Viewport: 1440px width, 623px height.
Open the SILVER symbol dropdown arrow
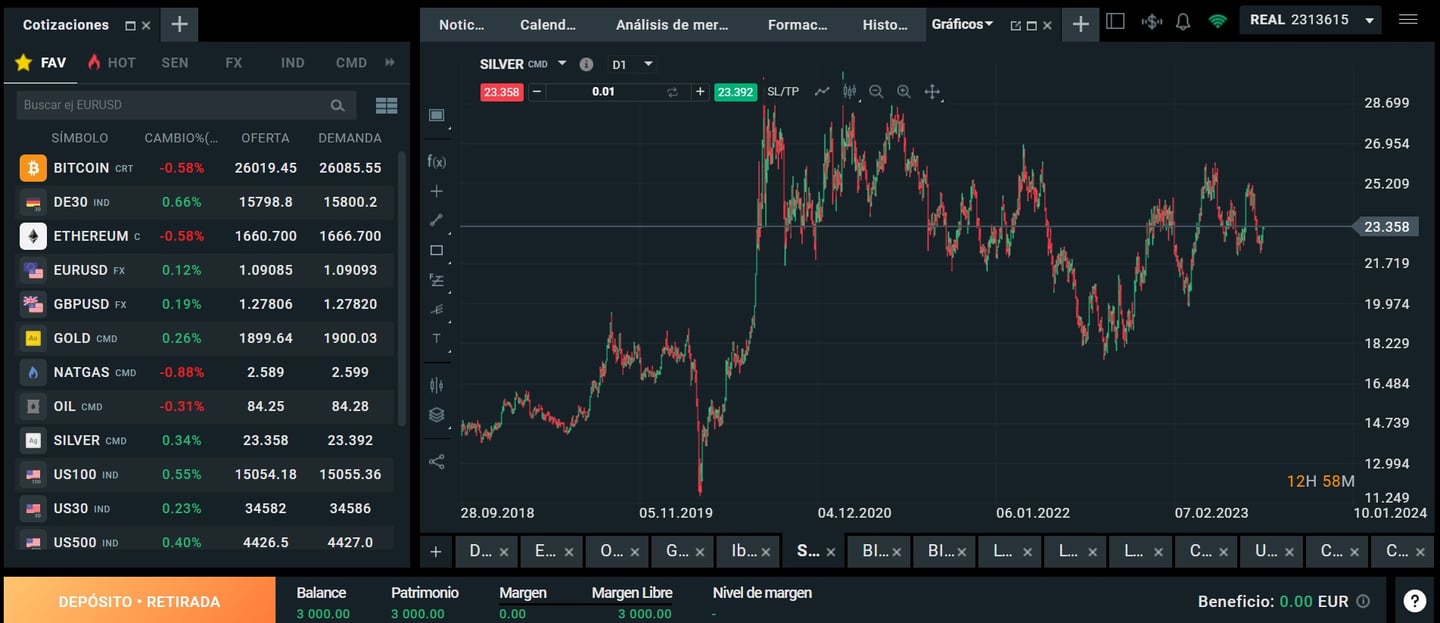coord(562,63)
